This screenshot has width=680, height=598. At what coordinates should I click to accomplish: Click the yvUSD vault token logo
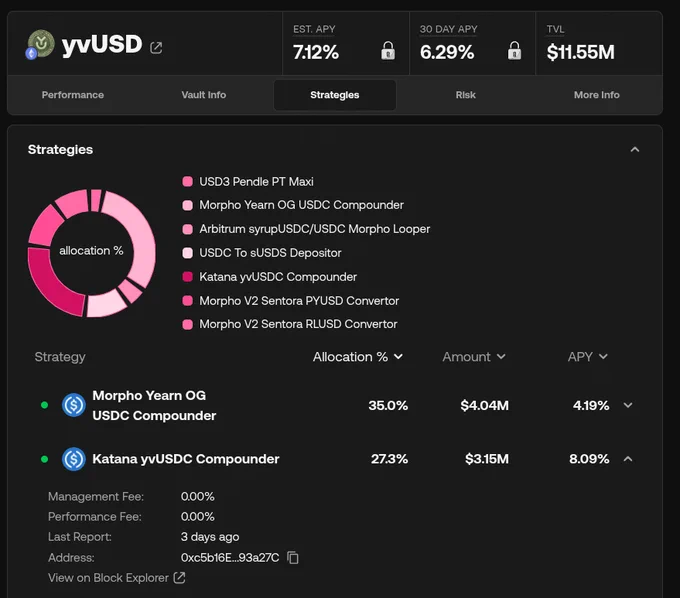point(40,44)
